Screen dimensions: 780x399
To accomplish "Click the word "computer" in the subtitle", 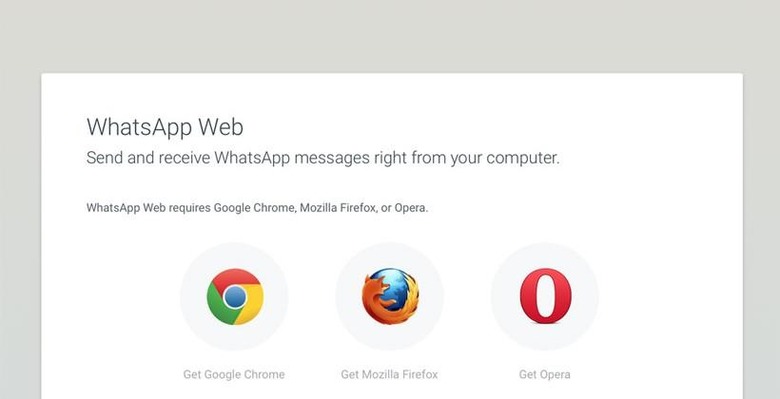I will (521, 159).
